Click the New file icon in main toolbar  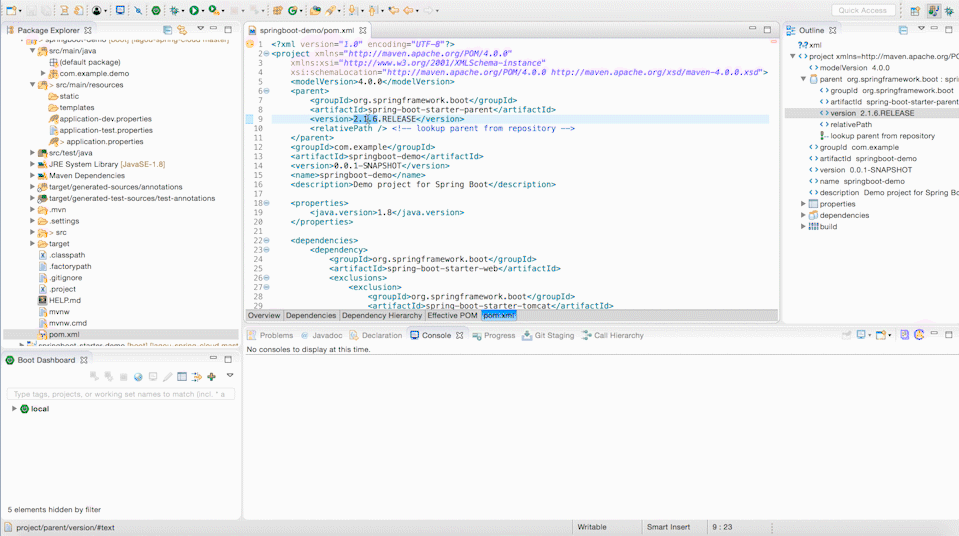click(x=10, y=10)
